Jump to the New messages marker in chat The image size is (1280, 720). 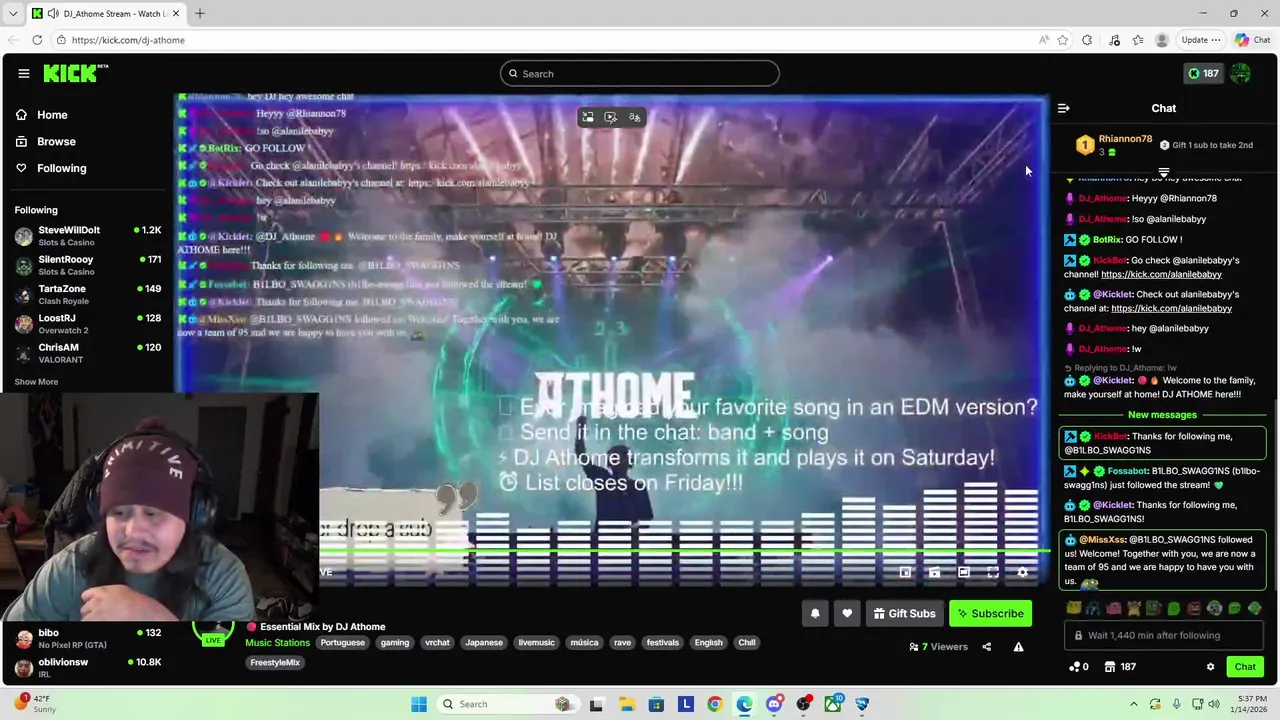[1162, 415]
